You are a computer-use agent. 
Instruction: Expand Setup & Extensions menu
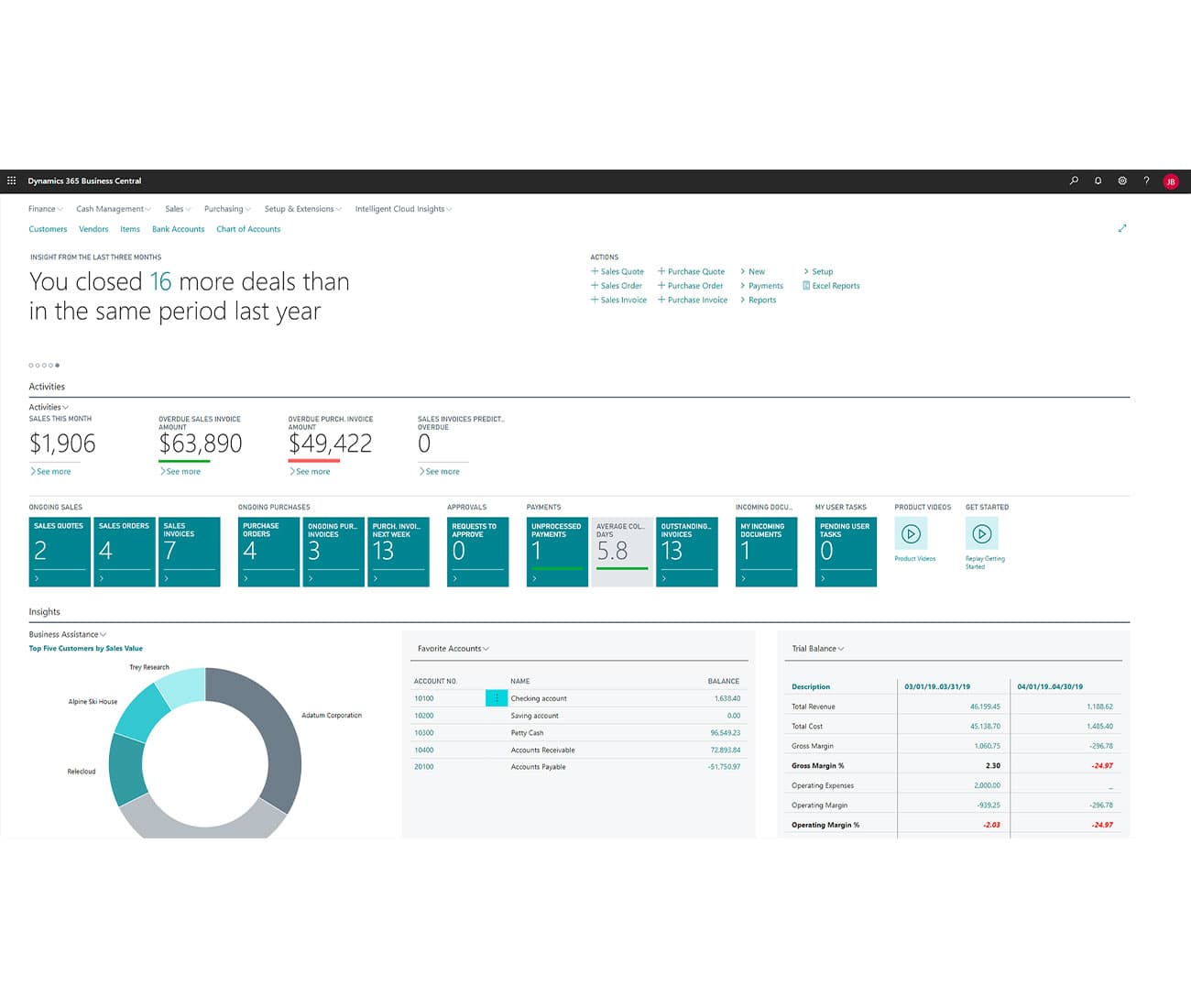click(x=302, y=209)
